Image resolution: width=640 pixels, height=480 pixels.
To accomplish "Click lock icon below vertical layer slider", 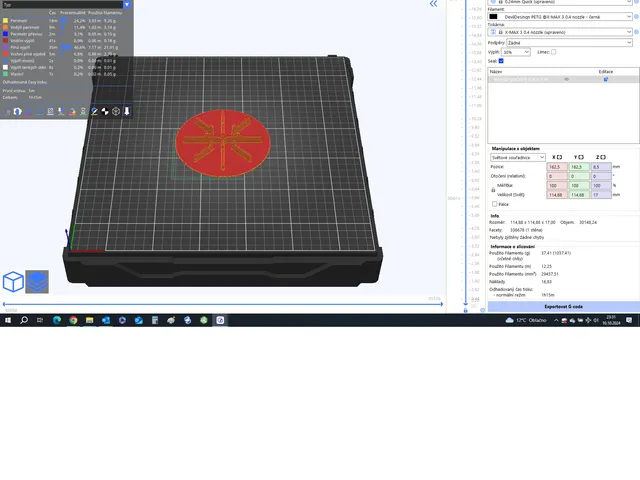I will 465,311.
